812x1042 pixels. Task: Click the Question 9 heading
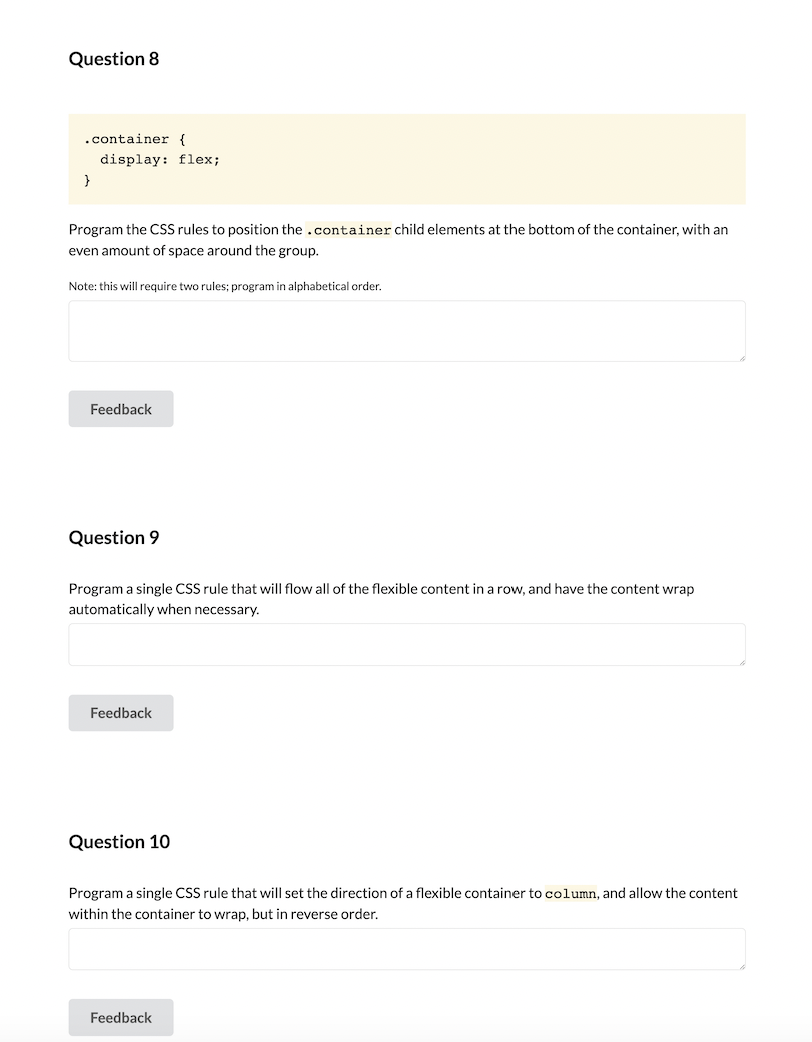coord(113,537)
